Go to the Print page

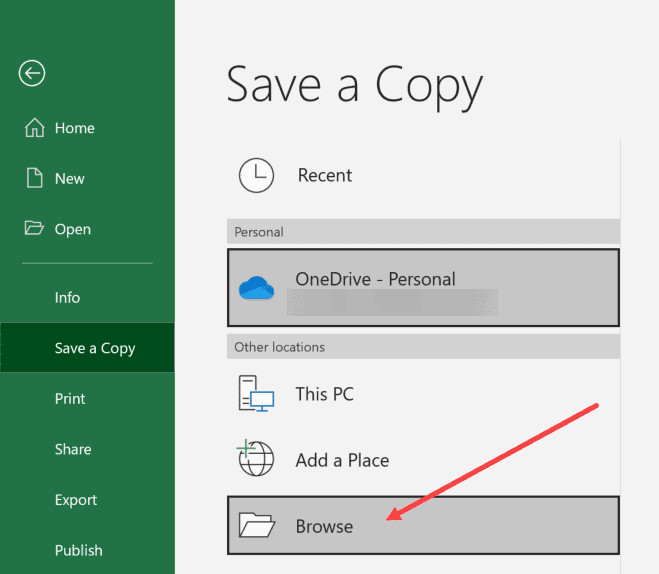[x=70, y=399]
